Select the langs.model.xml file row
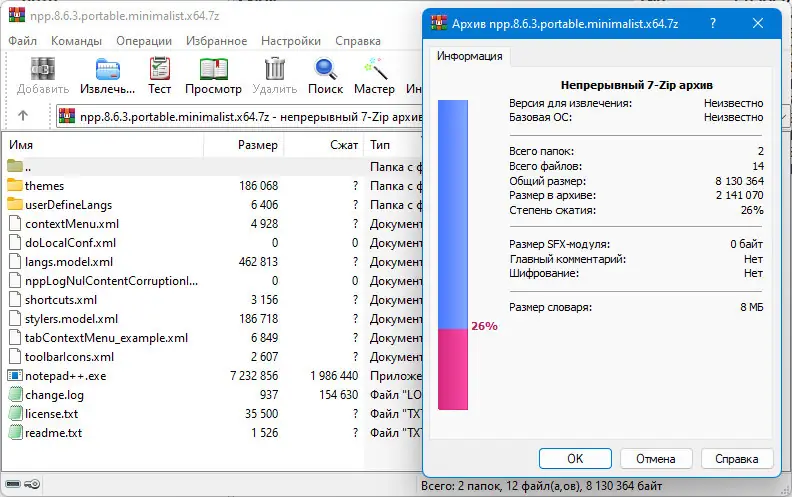Viewport: 792px width, 497px height. [x=212, y=262]
